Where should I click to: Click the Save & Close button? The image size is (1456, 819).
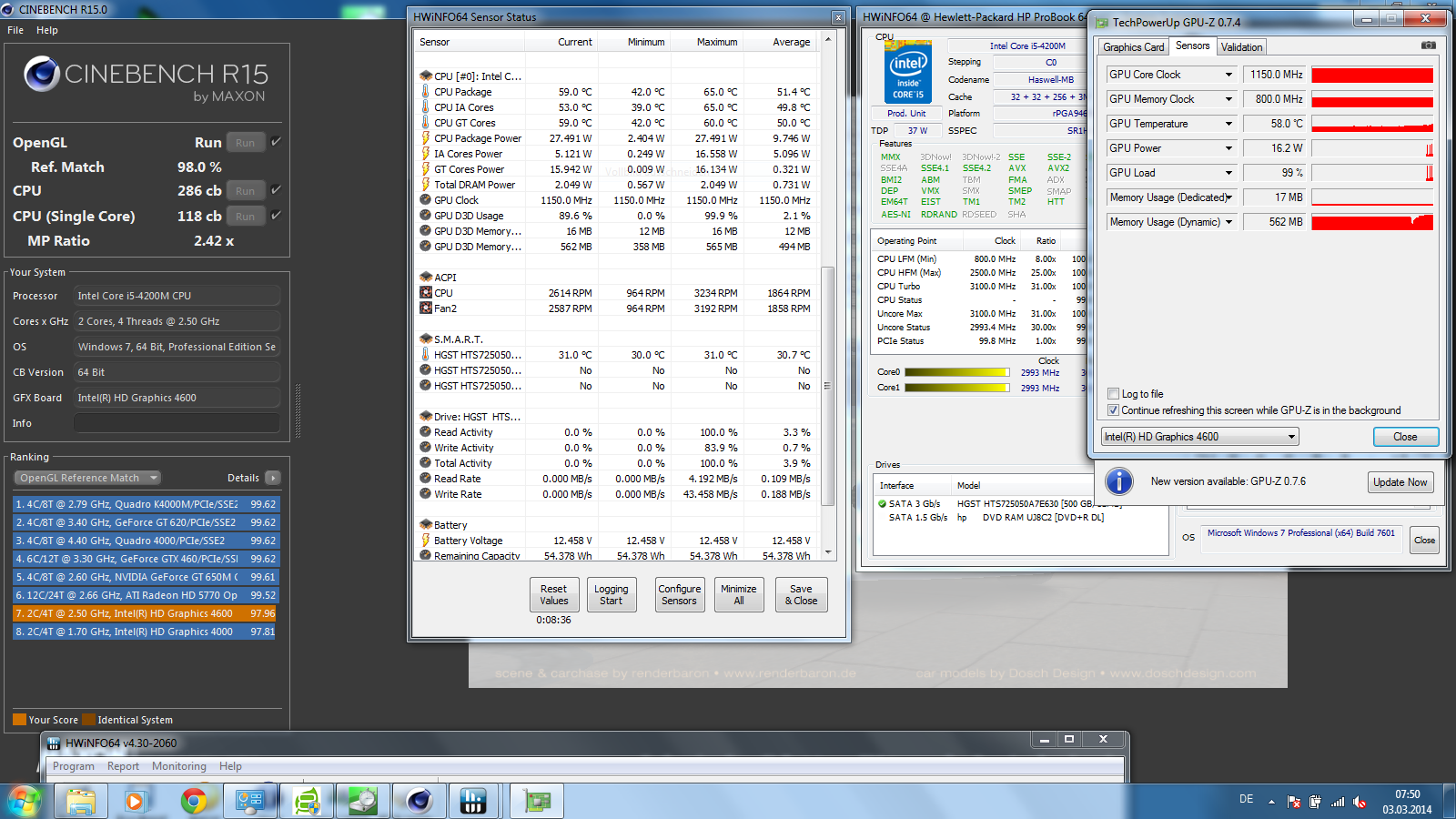(801, 594)
